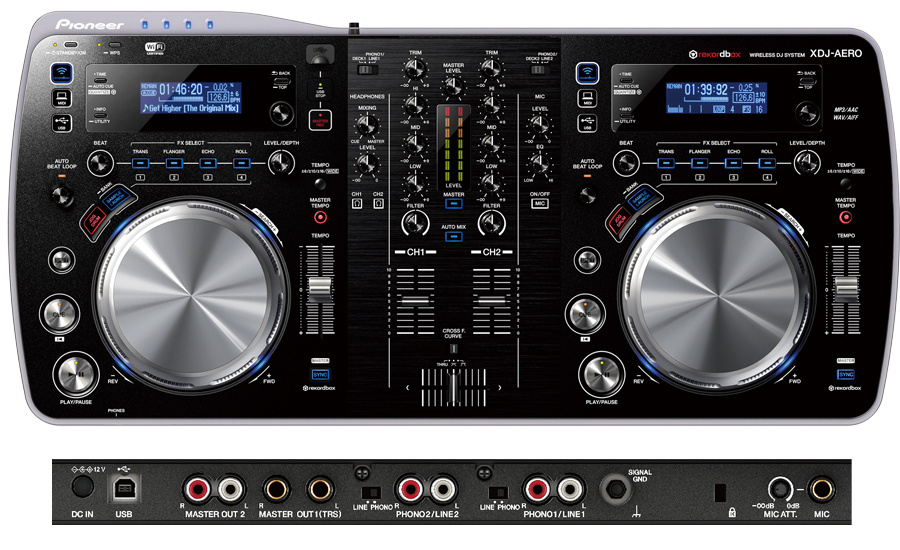Click the left deck TIME/AUTO CUE button
900x550 pixels.
click(100, 81)
